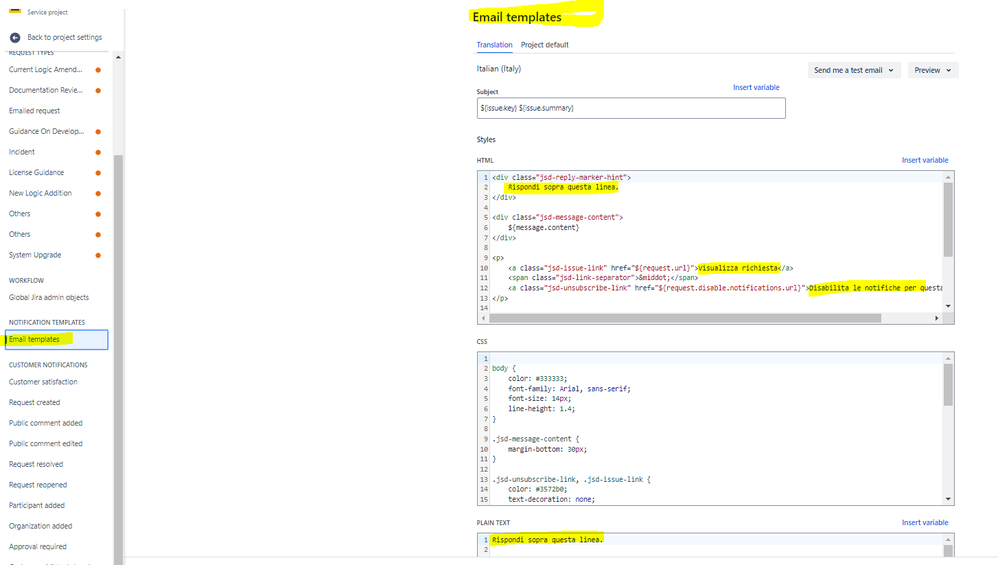Click HTML editor horizontal scroll right arrow

click(x=936, y=318)
